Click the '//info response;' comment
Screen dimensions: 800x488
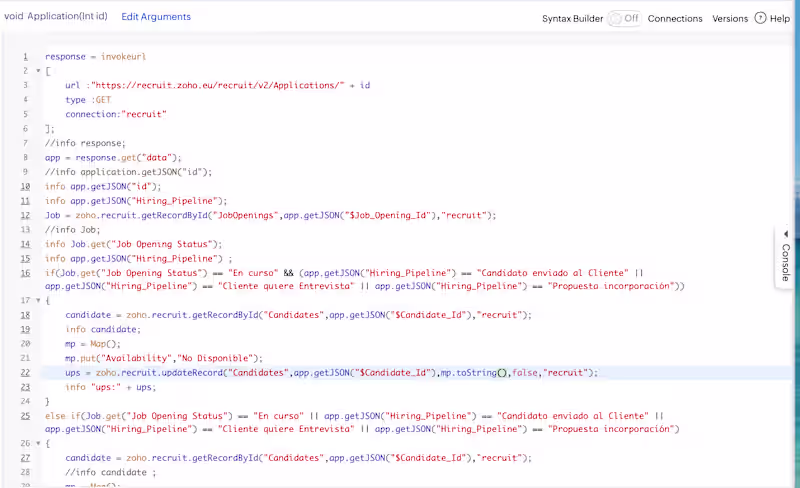point(85,143)
